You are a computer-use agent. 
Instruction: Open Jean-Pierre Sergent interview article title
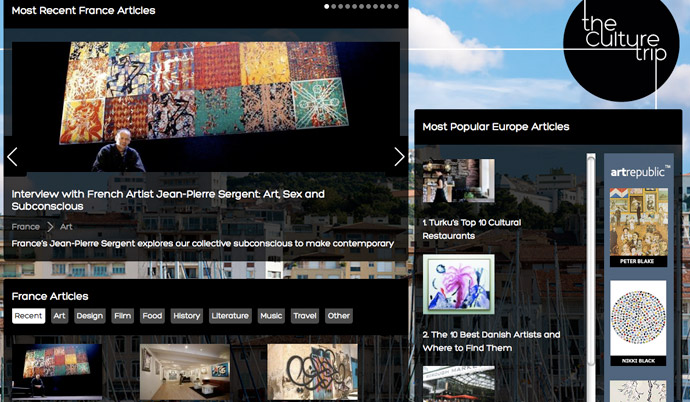pos(168,199)
